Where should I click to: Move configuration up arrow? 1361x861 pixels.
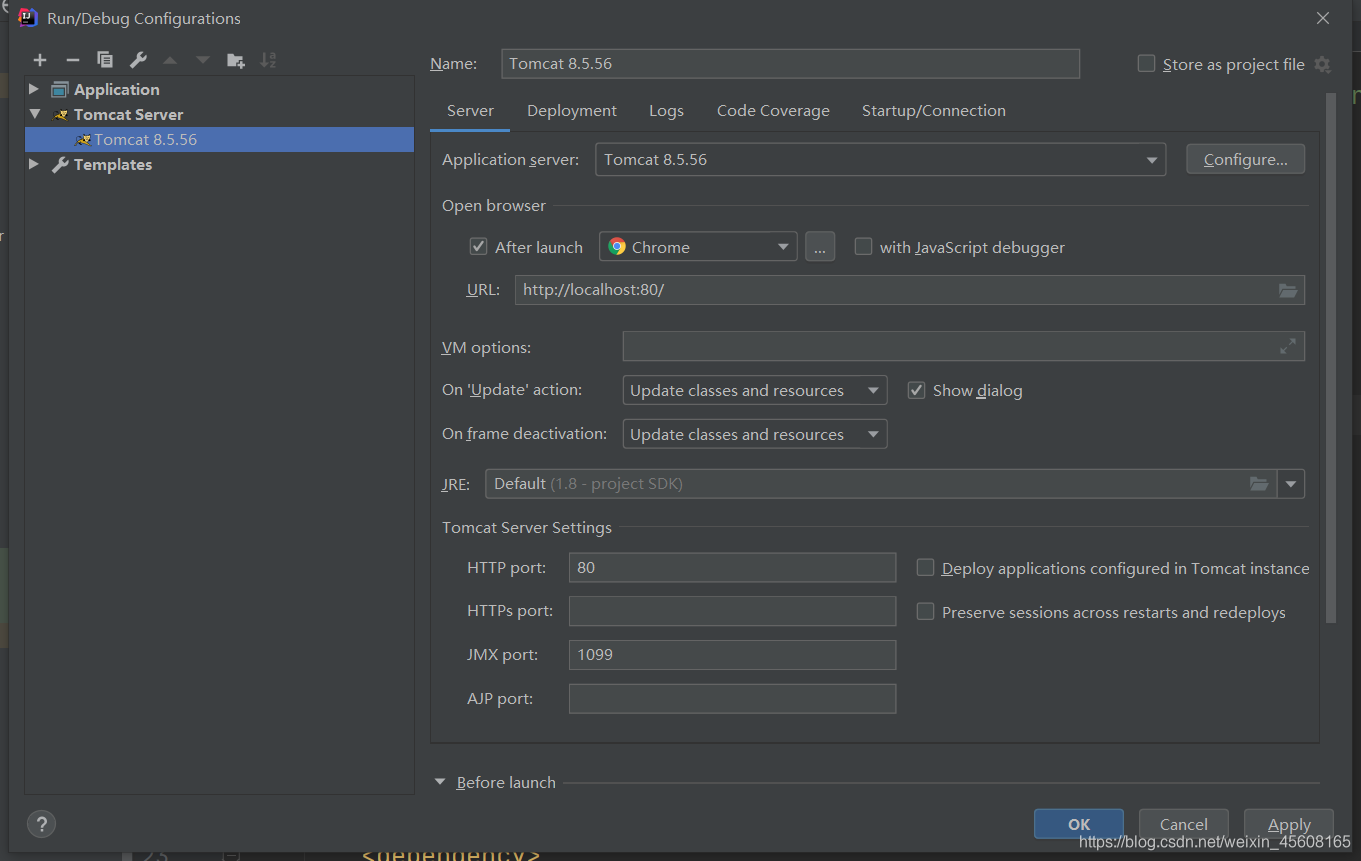170,60
